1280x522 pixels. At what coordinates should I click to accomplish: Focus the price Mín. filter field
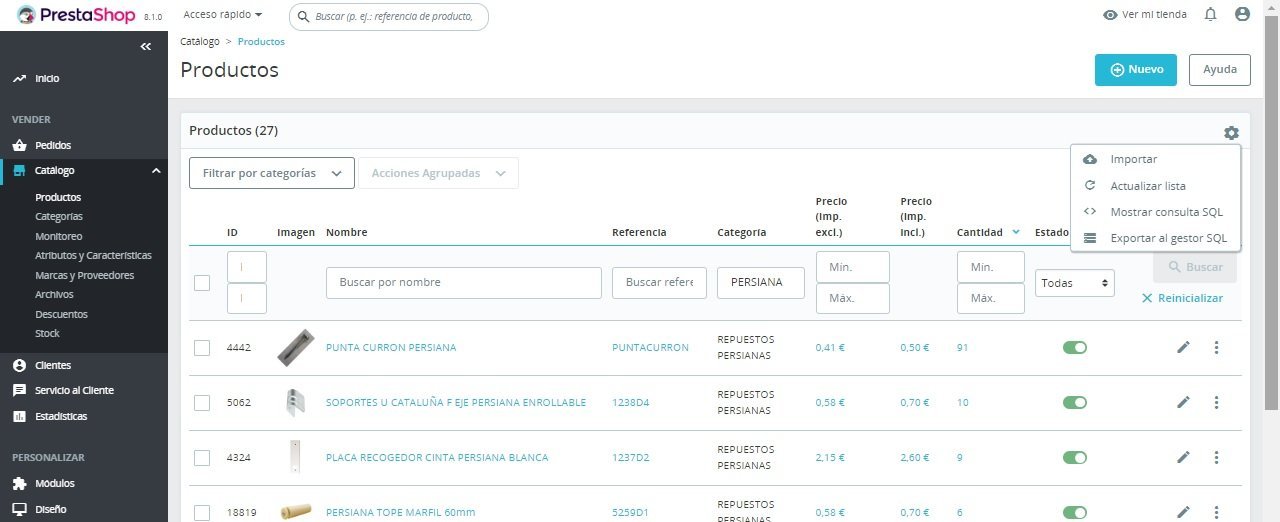853,267
